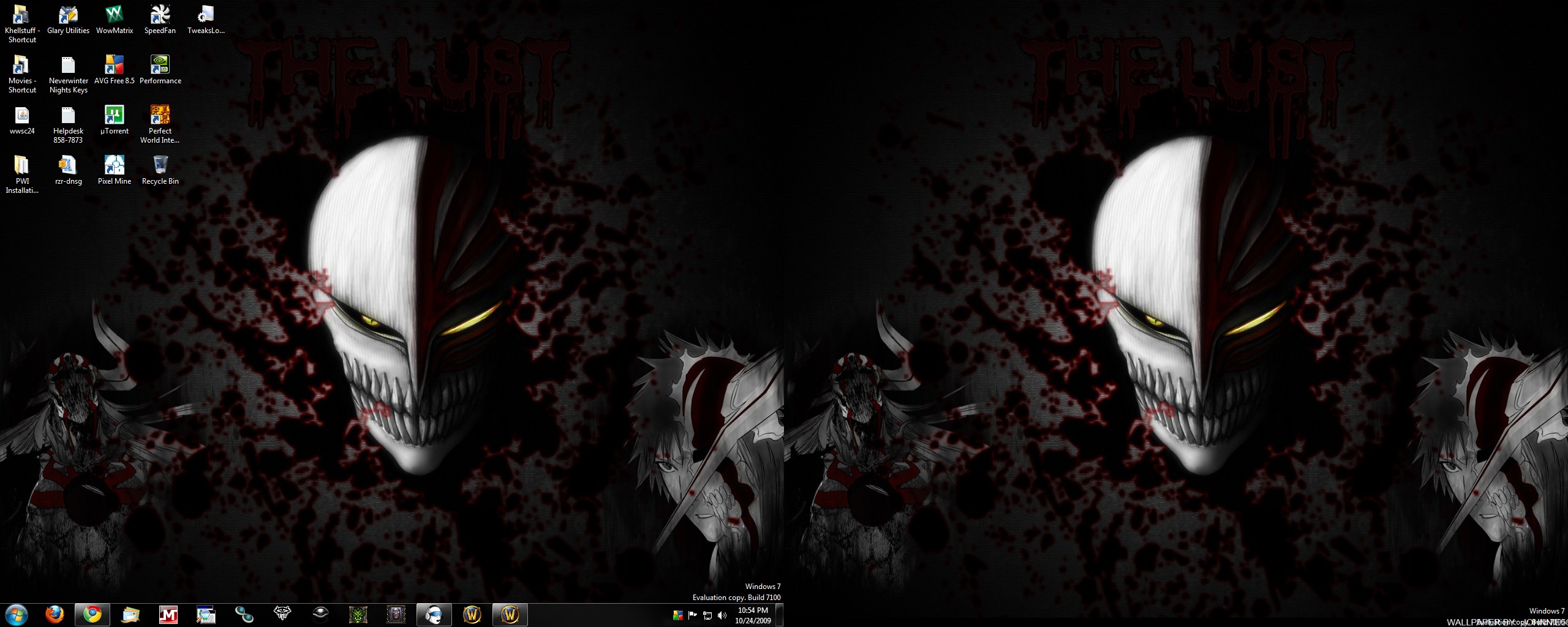Select the Perfect World Inte... desktop icon
Viewport: 1568px width, 627px height.
[160, 125]
